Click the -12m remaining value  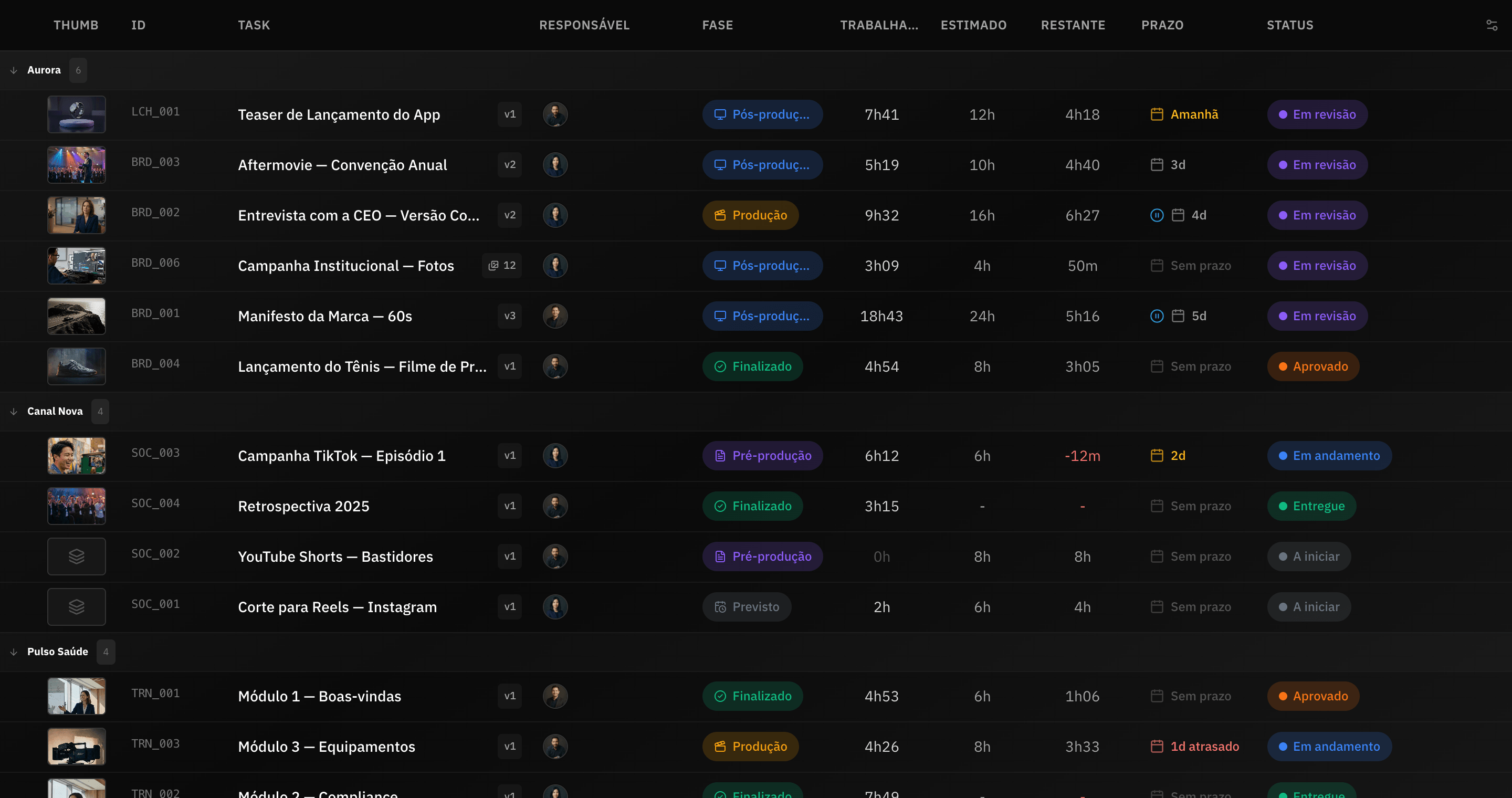tap(1083, 456)
